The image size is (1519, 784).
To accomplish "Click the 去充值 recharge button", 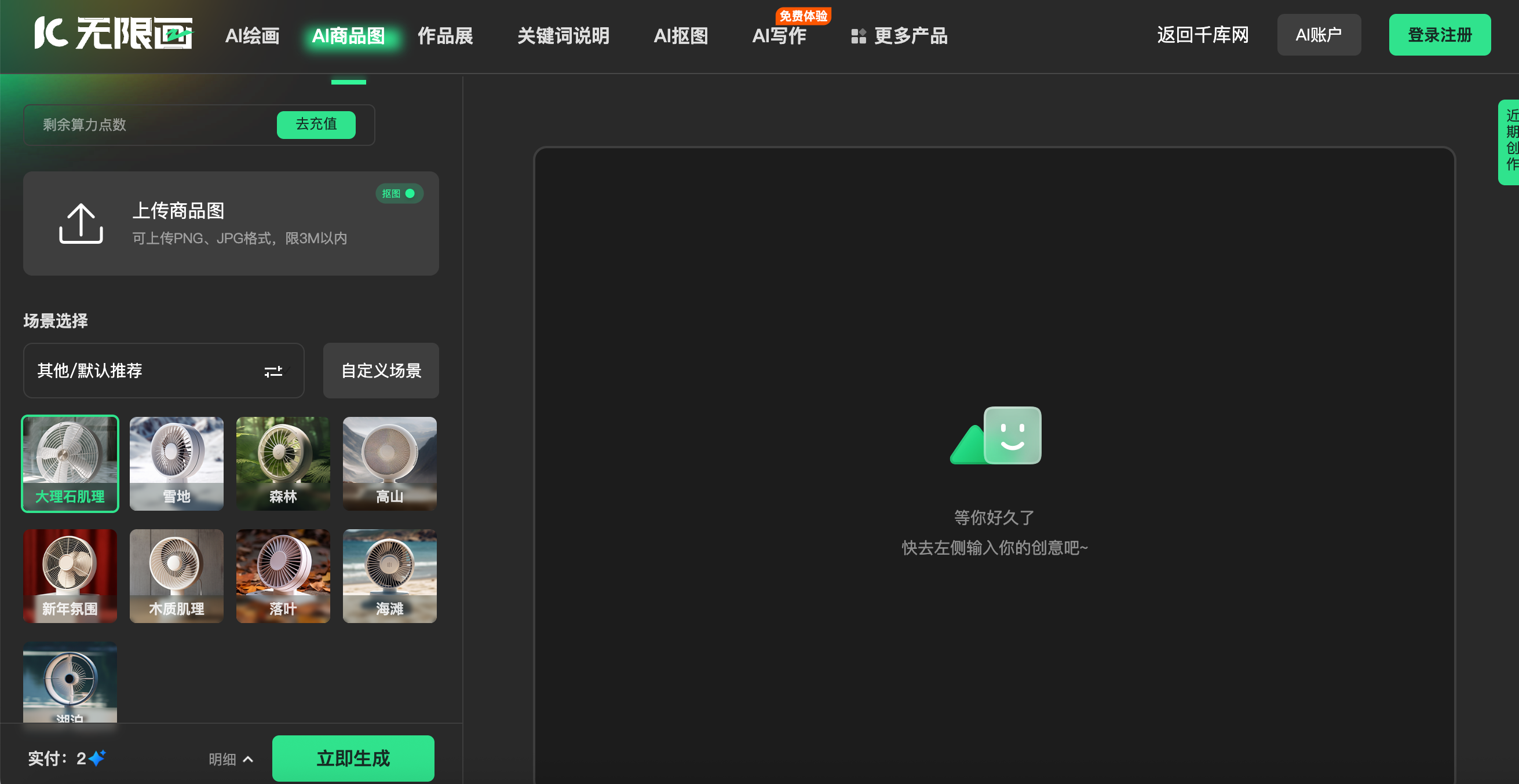I will tap(316, 124).
